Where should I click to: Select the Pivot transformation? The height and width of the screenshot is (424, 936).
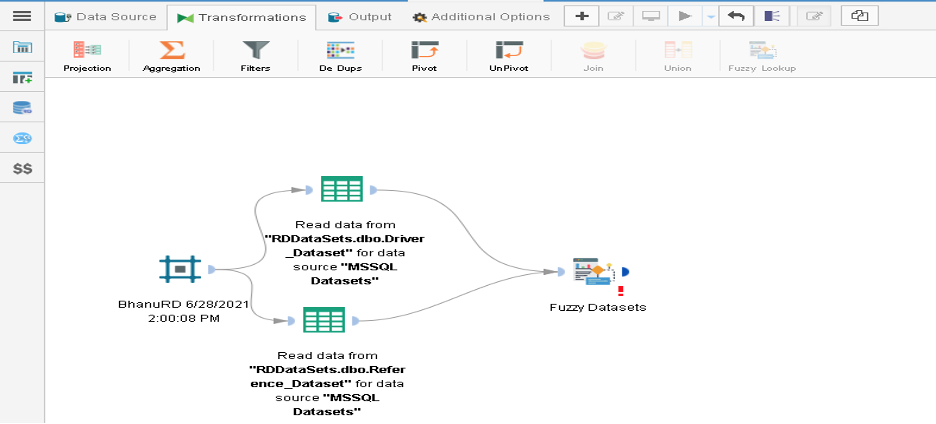tap(424, 57)
